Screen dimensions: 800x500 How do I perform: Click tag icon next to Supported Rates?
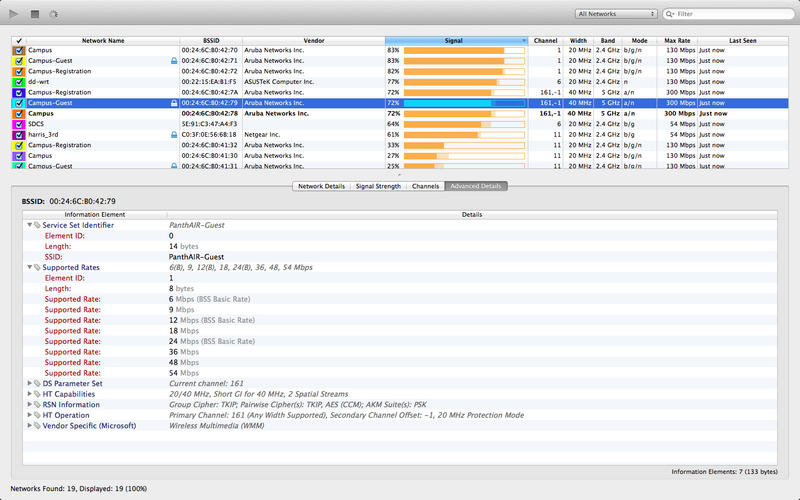click(x=37, y=267)
